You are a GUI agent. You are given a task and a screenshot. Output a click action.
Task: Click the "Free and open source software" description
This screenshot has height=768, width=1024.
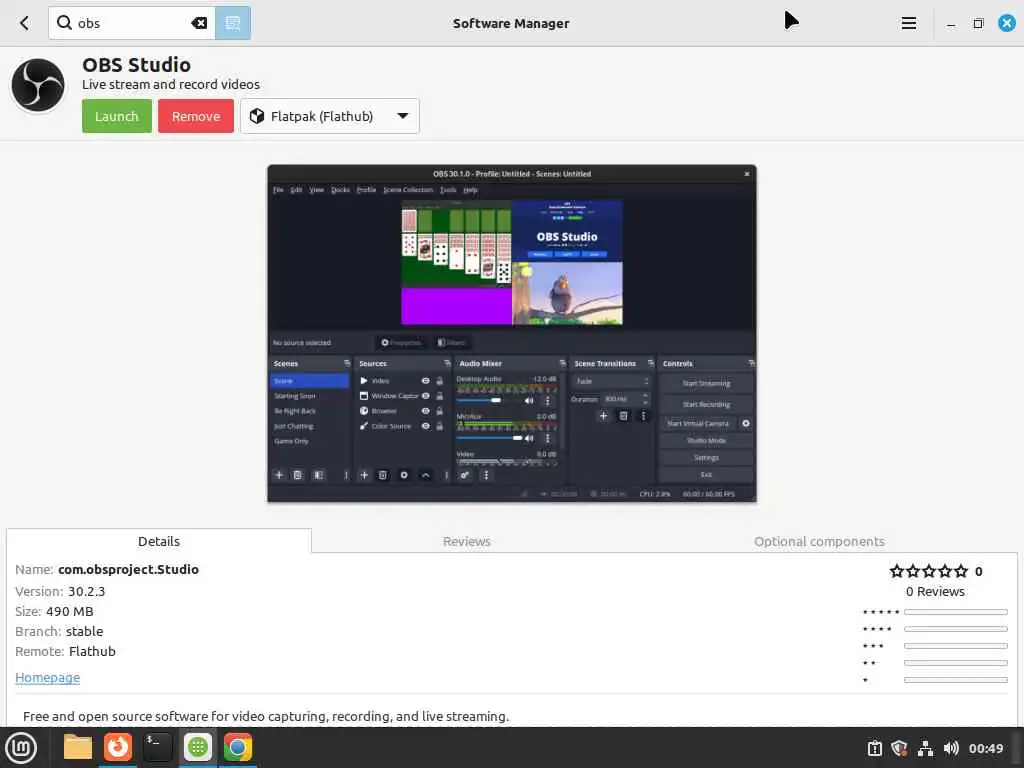coord(266,716)
